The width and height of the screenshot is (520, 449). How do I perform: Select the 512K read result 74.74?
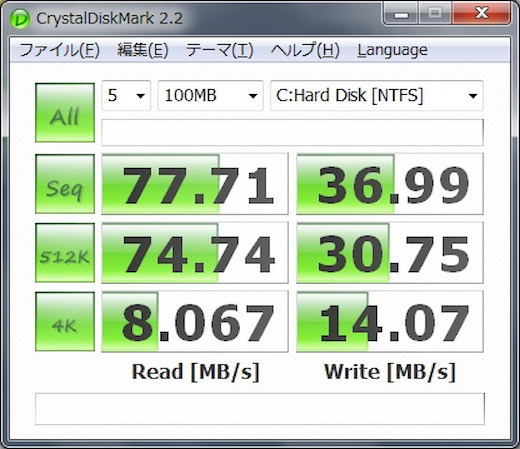[x=195, y=253]
